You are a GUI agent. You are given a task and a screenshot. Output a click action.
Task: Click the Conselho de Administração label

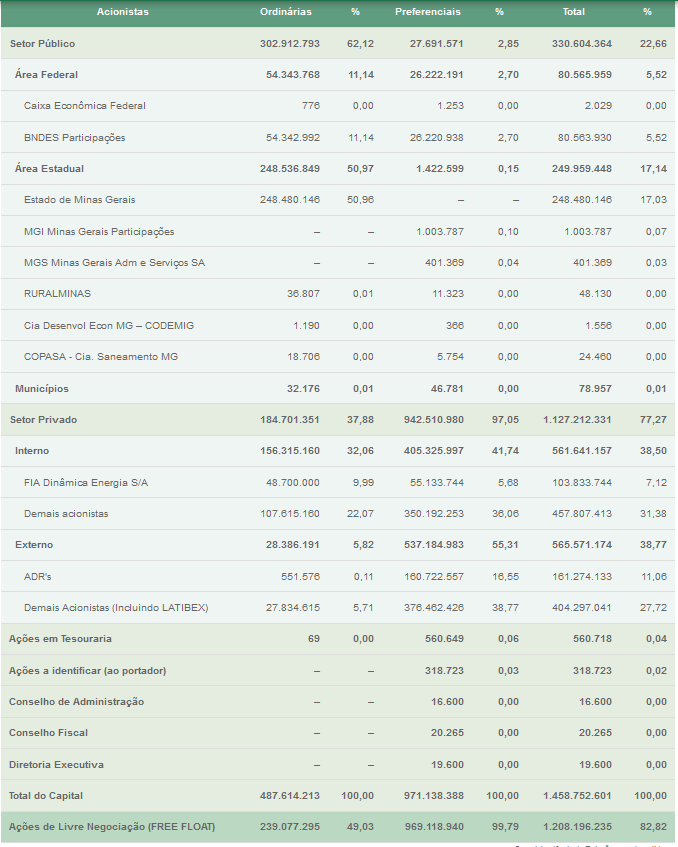[76, 702]
